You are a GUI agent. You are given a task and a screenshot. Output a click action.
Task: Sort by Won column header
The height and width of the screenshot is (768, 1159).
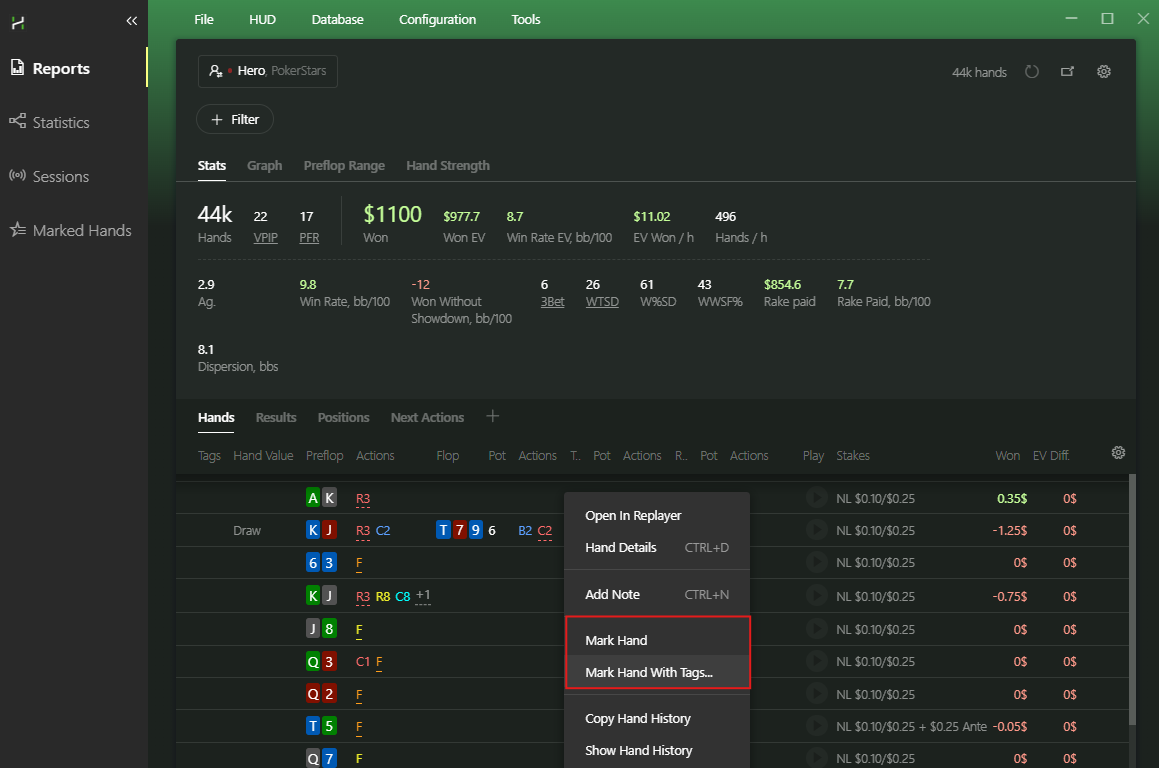tap(1007, 455)
